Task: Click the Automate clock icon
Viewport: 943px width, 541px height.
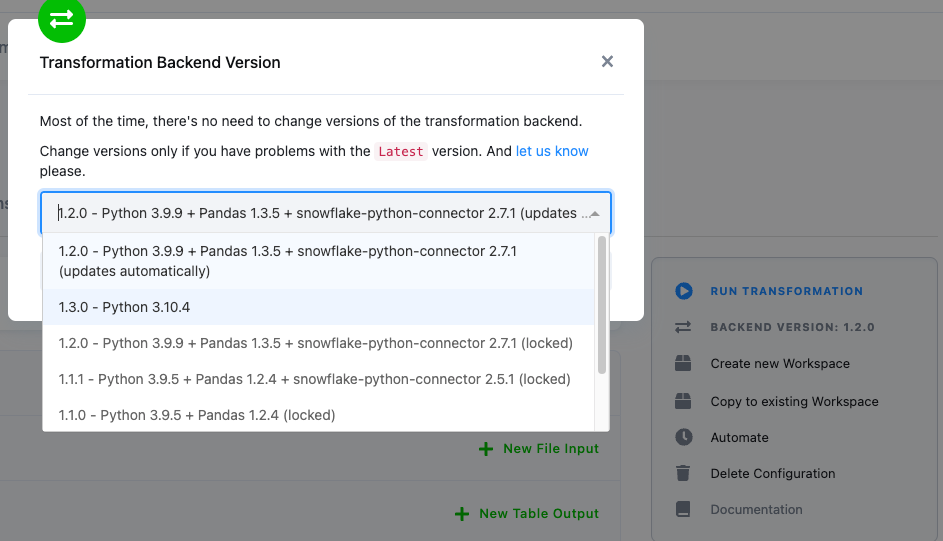Action: tap(684, 437)
